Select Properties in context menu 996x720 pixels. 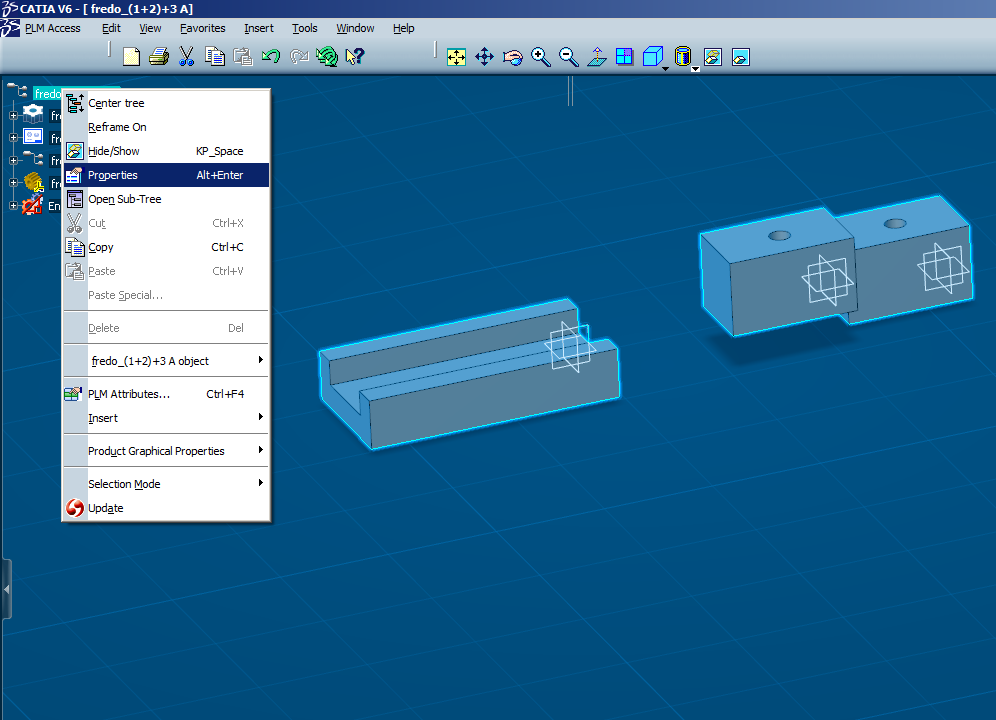(x=166, y=175)
